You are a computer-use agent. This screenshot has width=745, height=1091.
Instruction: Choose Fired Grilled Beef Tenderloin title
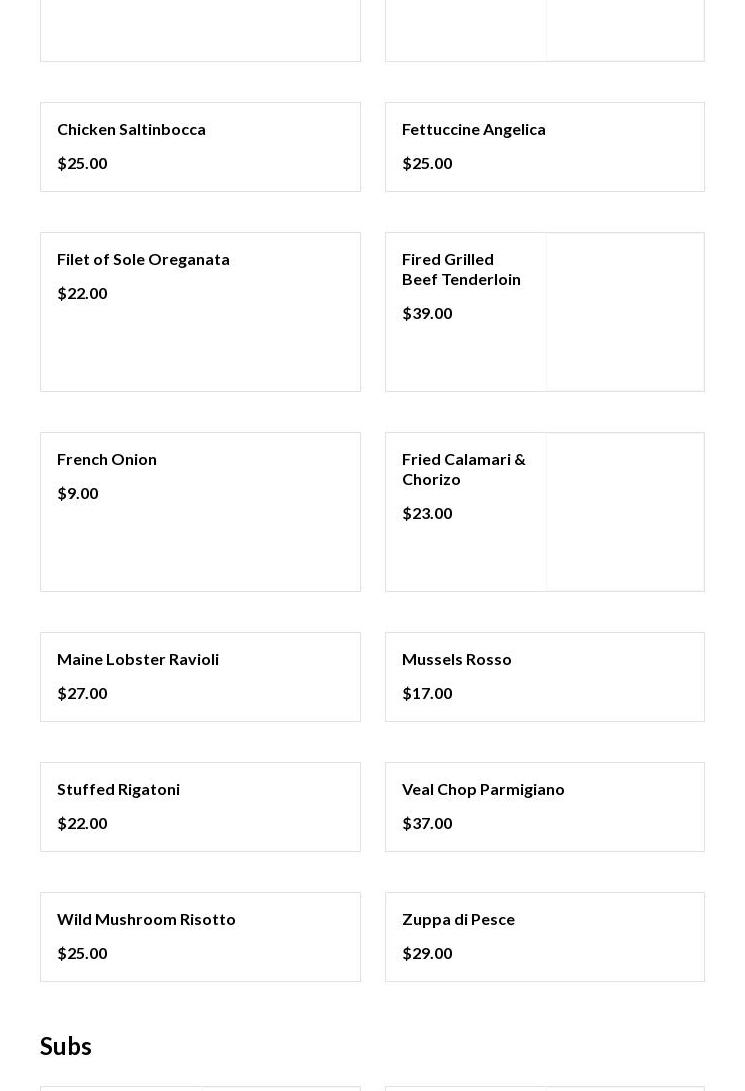461,269
